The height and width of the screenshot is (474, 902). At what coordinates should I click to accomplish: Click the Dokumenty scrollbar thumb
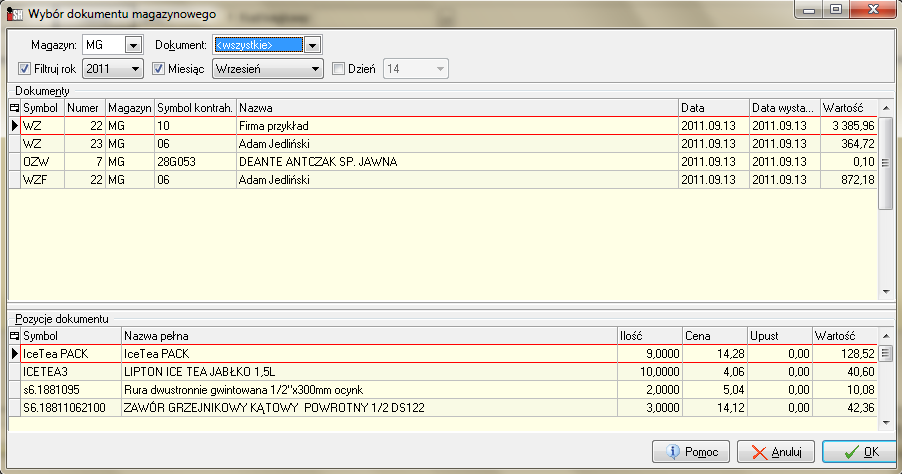point(886,163)
